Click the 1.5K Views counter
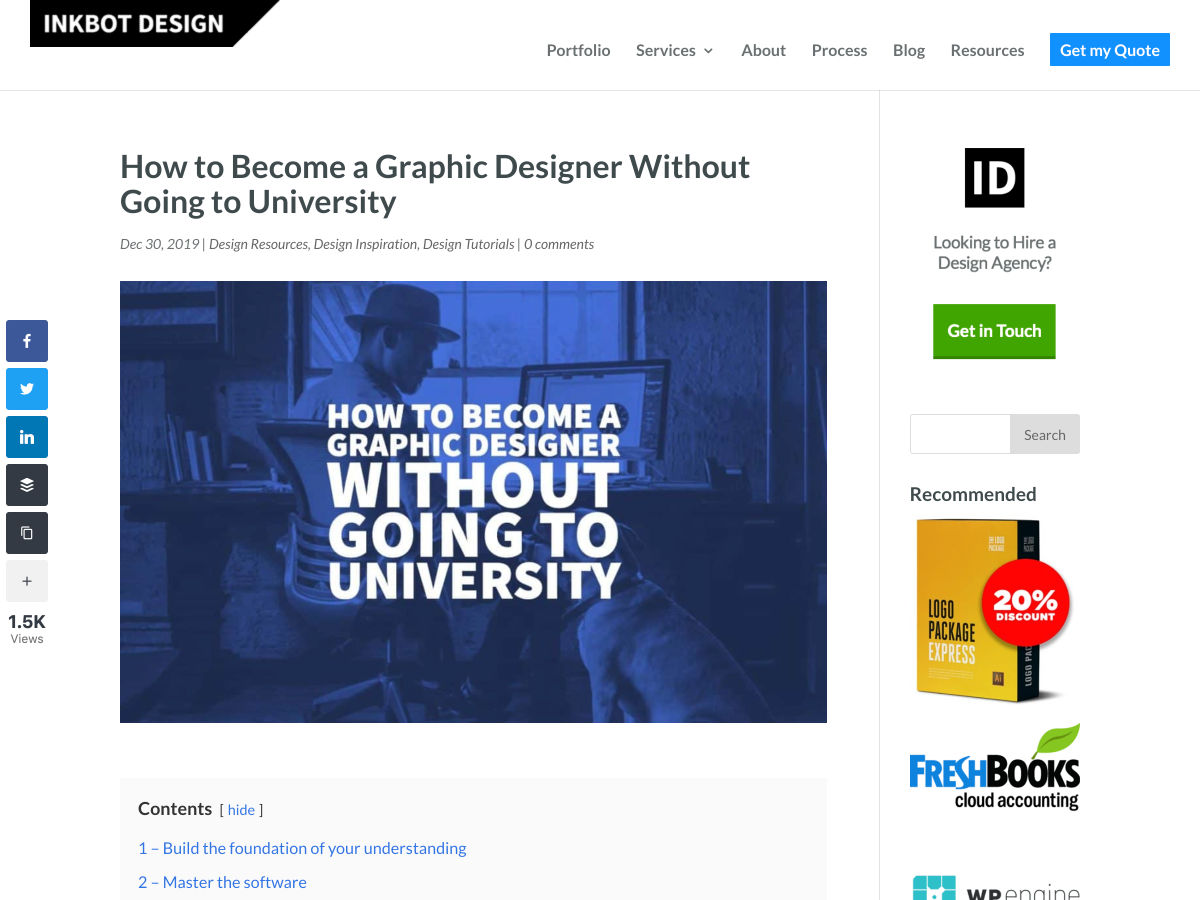This screenshot has width=1200, height=900. pos(27,628)
